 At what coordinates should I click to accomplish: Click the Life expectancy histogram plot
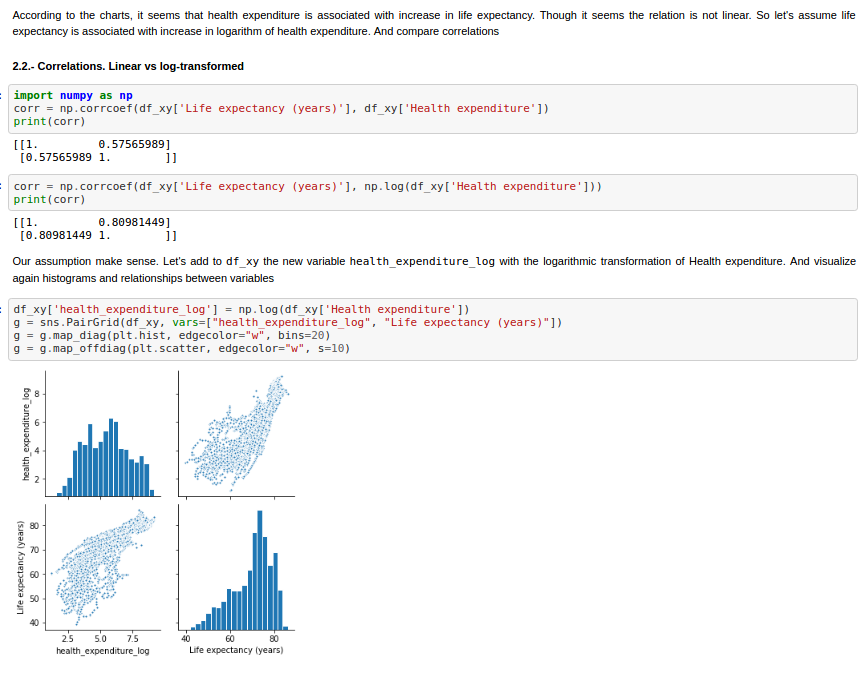[236, 567]
